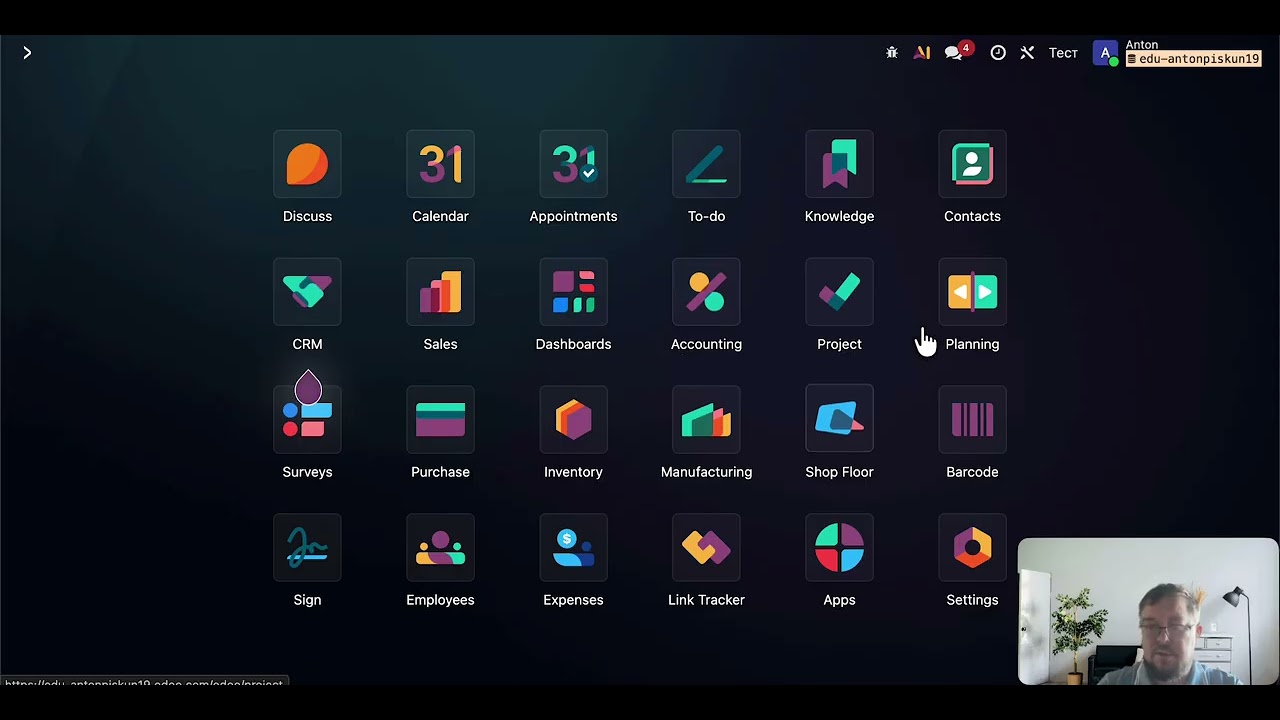Launch the CRM app

[307, 292]
